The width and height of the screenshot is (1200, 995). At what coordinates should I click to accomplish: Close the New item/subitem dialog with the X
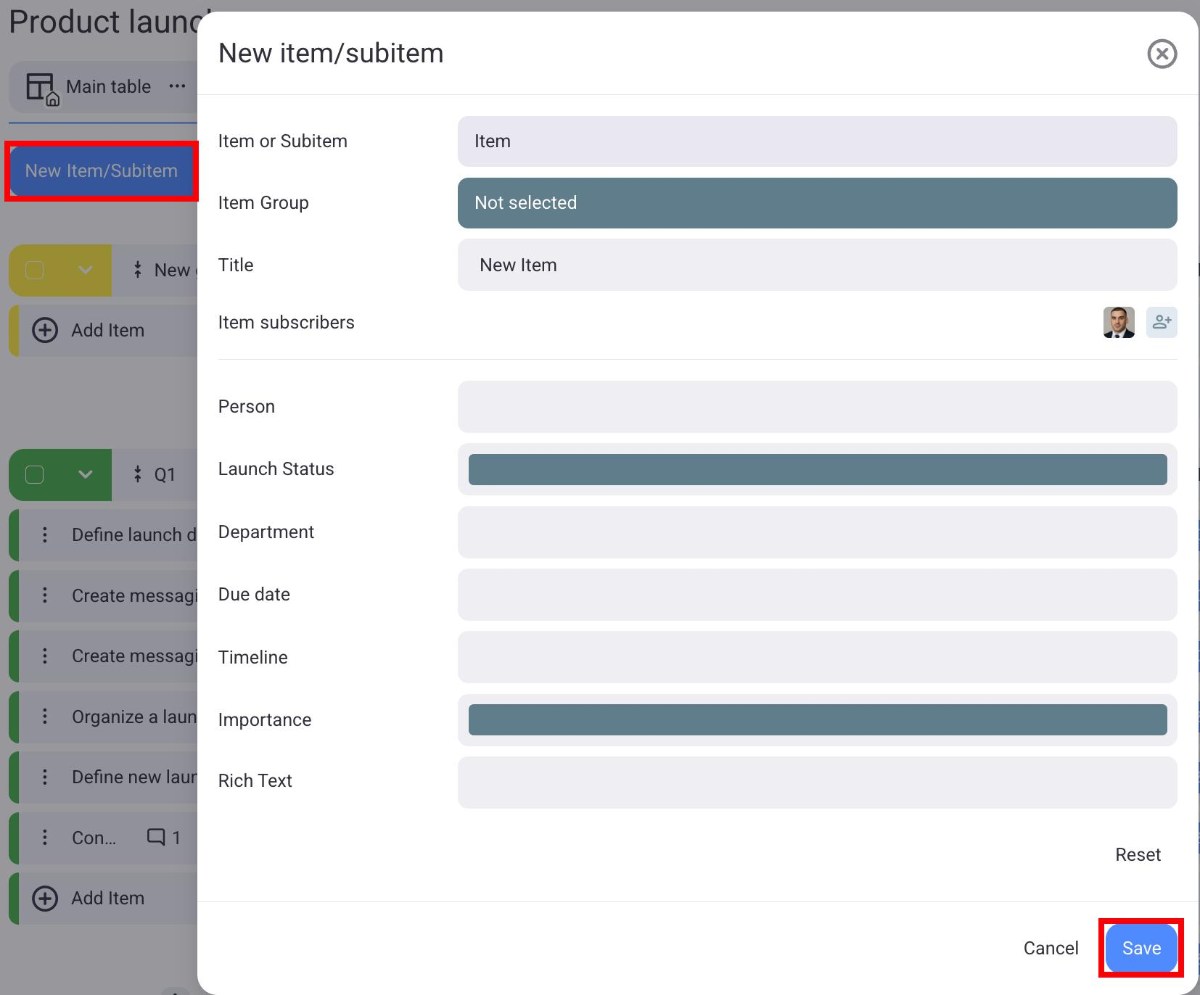[1162, 54]
